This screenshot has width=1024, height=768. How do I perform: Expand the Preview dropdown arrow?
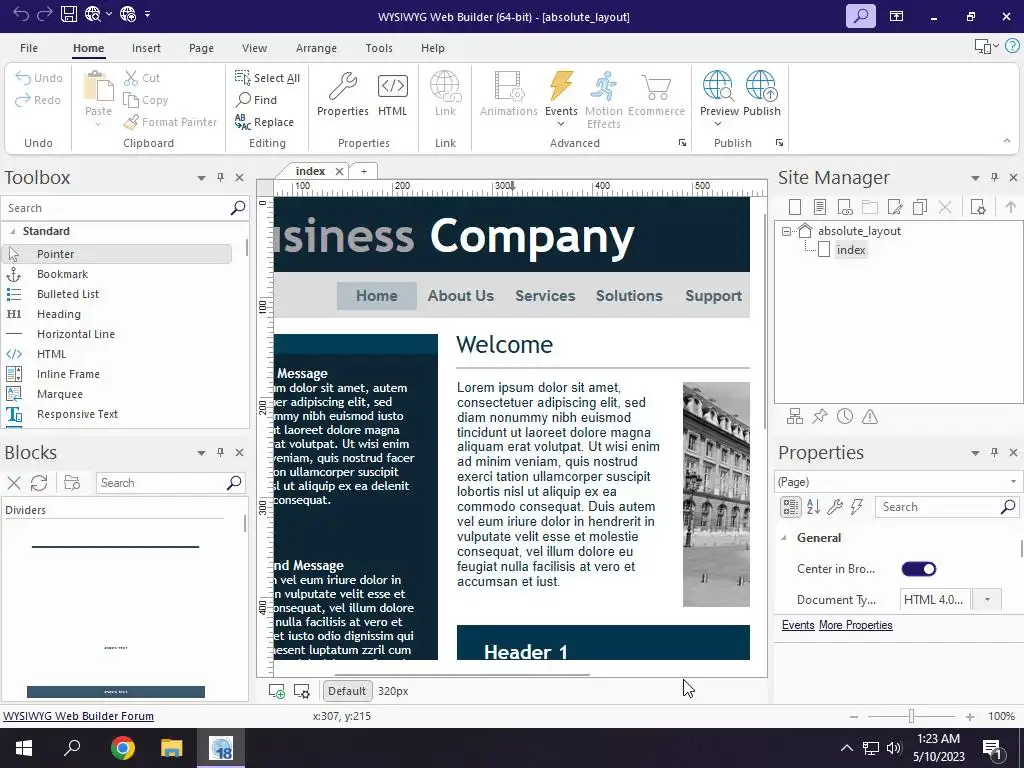[718, 124]
